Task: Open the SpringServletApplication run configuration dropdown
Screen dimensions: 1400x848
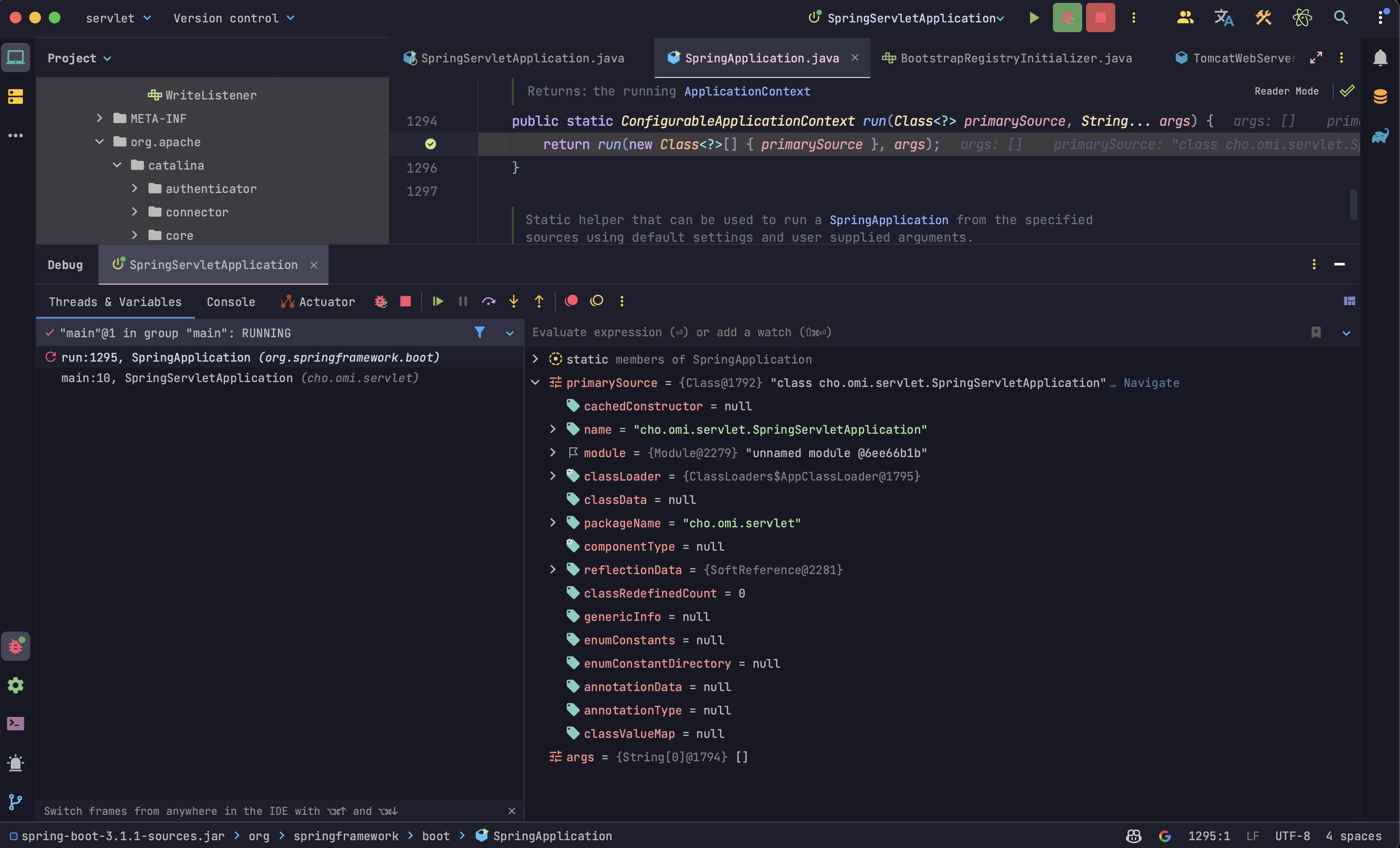Action: (907, 18)
